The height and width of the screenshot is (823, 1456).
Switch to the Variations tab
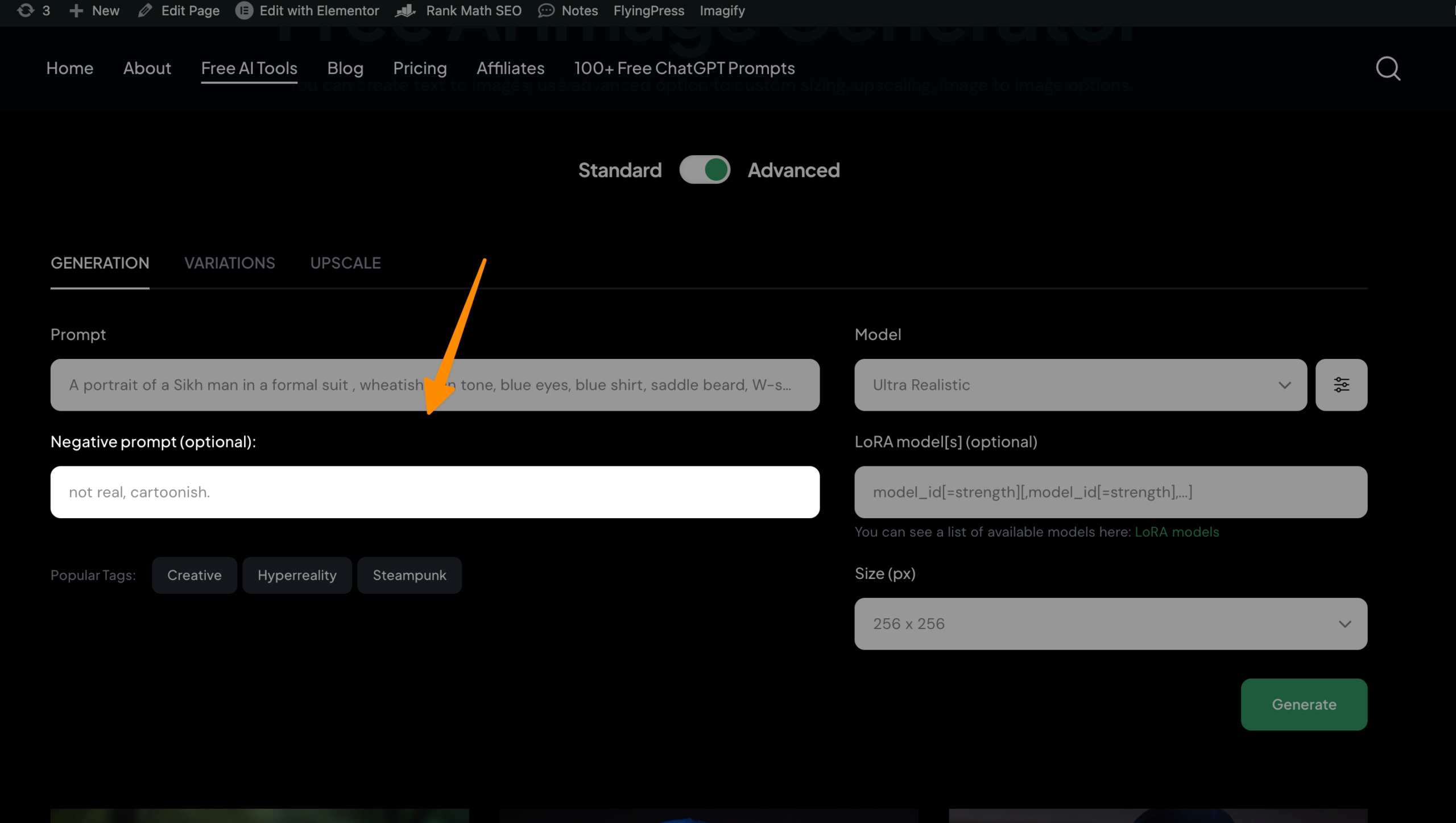229,263
